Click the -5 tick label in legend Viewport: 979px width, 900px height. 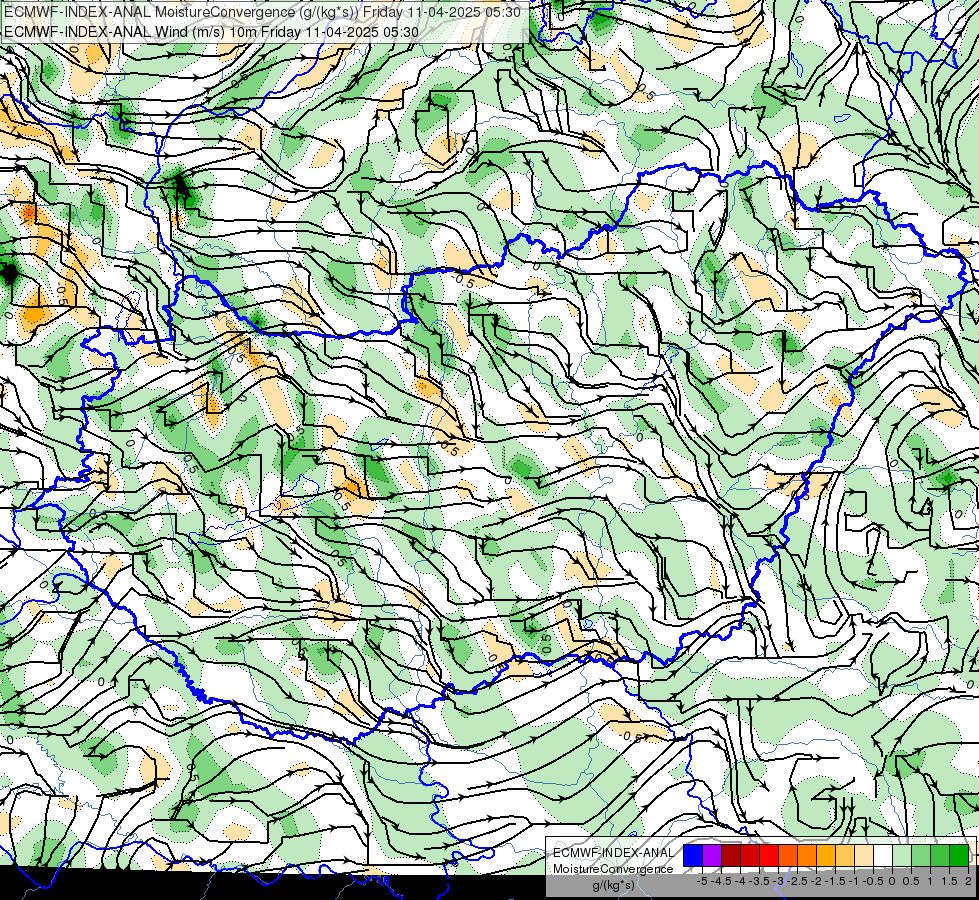(x=702, y=881)
